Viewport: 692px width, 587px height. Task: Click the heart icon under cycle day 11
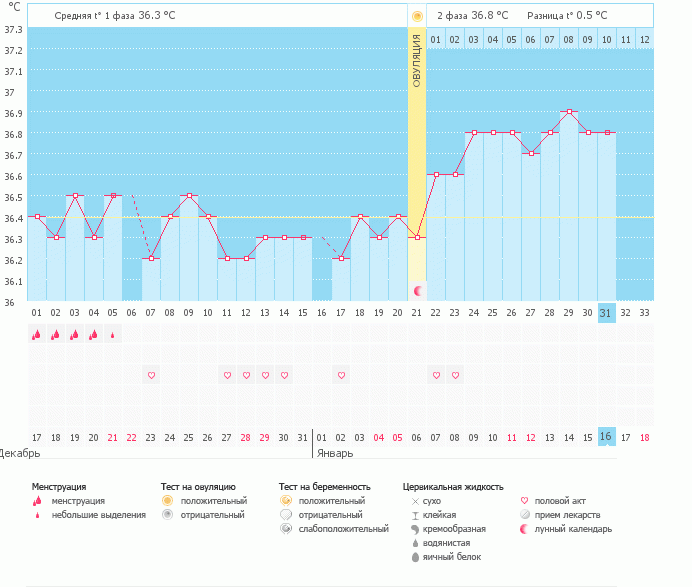pos(227,375)
